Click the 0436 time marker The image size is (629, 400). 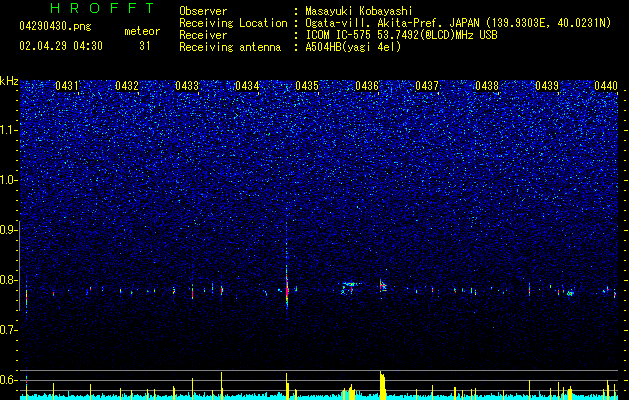click(x=367, y=86)
